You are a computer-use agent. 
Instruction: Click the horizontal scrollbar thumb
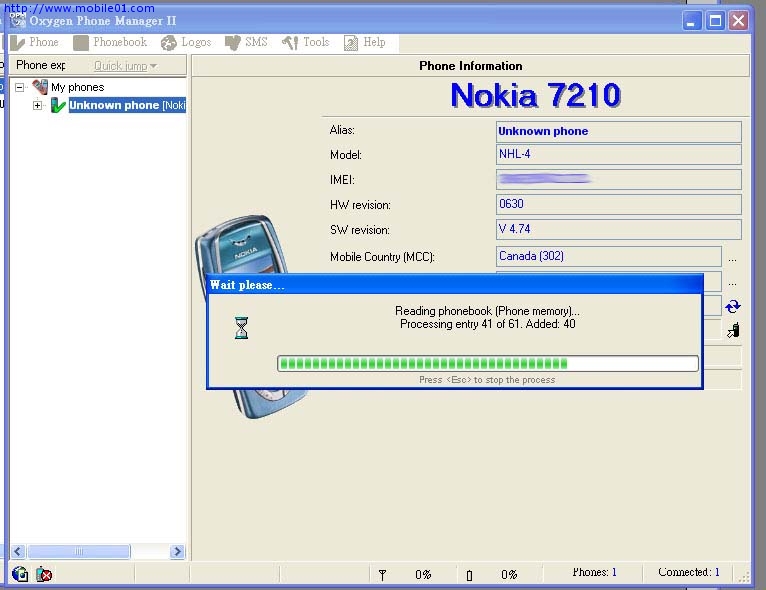point(79,552)
